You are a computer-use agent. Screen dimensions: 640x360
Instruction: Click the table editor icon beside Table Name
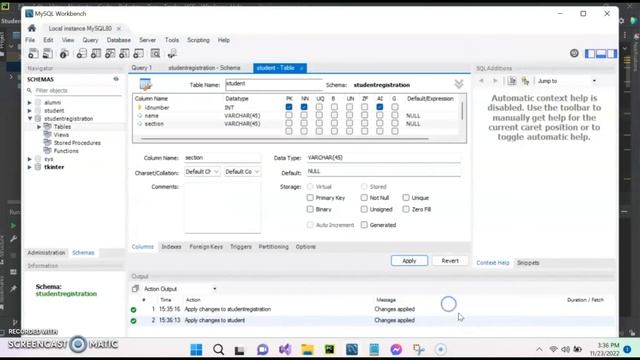pyautogui.click(x=146, y=84)
